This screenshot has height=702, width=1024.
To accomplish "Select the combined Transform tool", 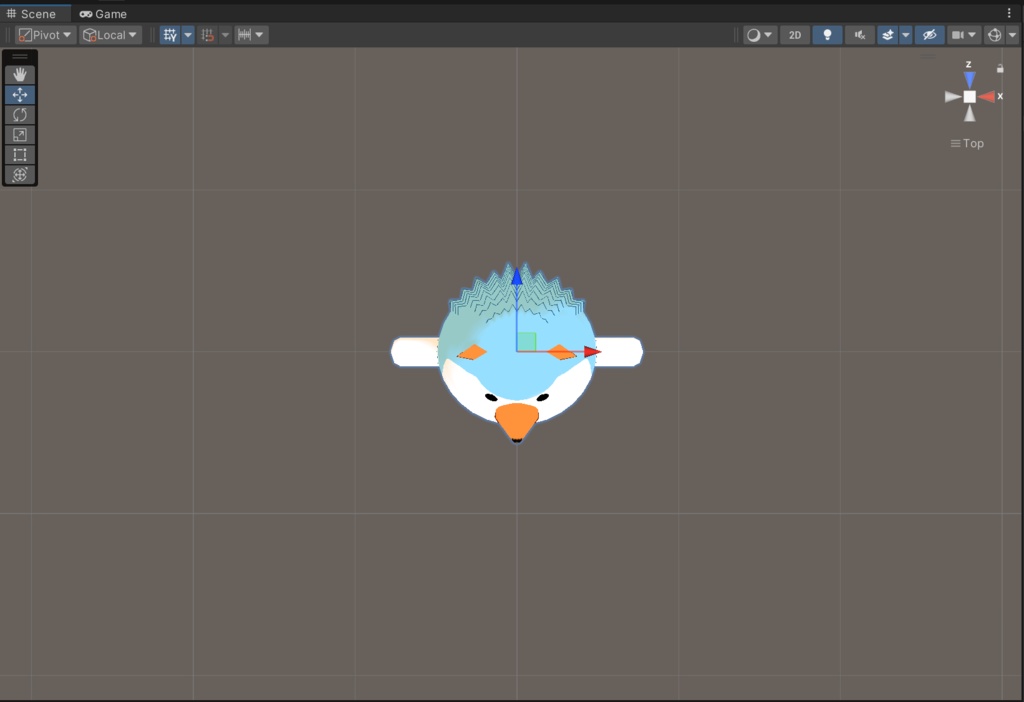I will tap(20, 174).
